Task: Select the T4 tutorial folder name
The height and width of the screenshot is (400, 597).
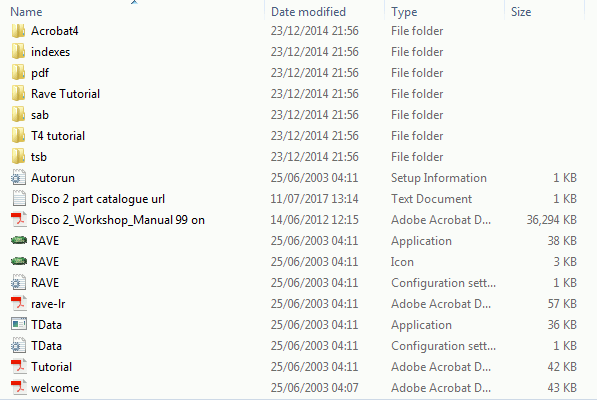Action: [58, 136]
